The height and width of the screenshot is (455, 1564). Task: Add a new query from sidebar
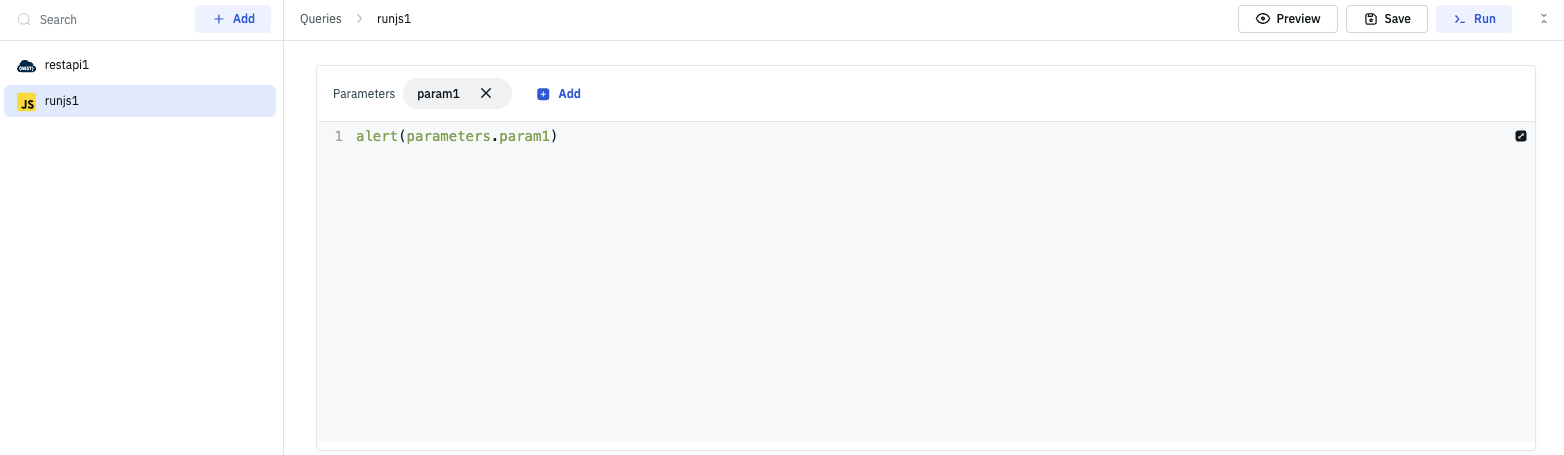[233, 19]
